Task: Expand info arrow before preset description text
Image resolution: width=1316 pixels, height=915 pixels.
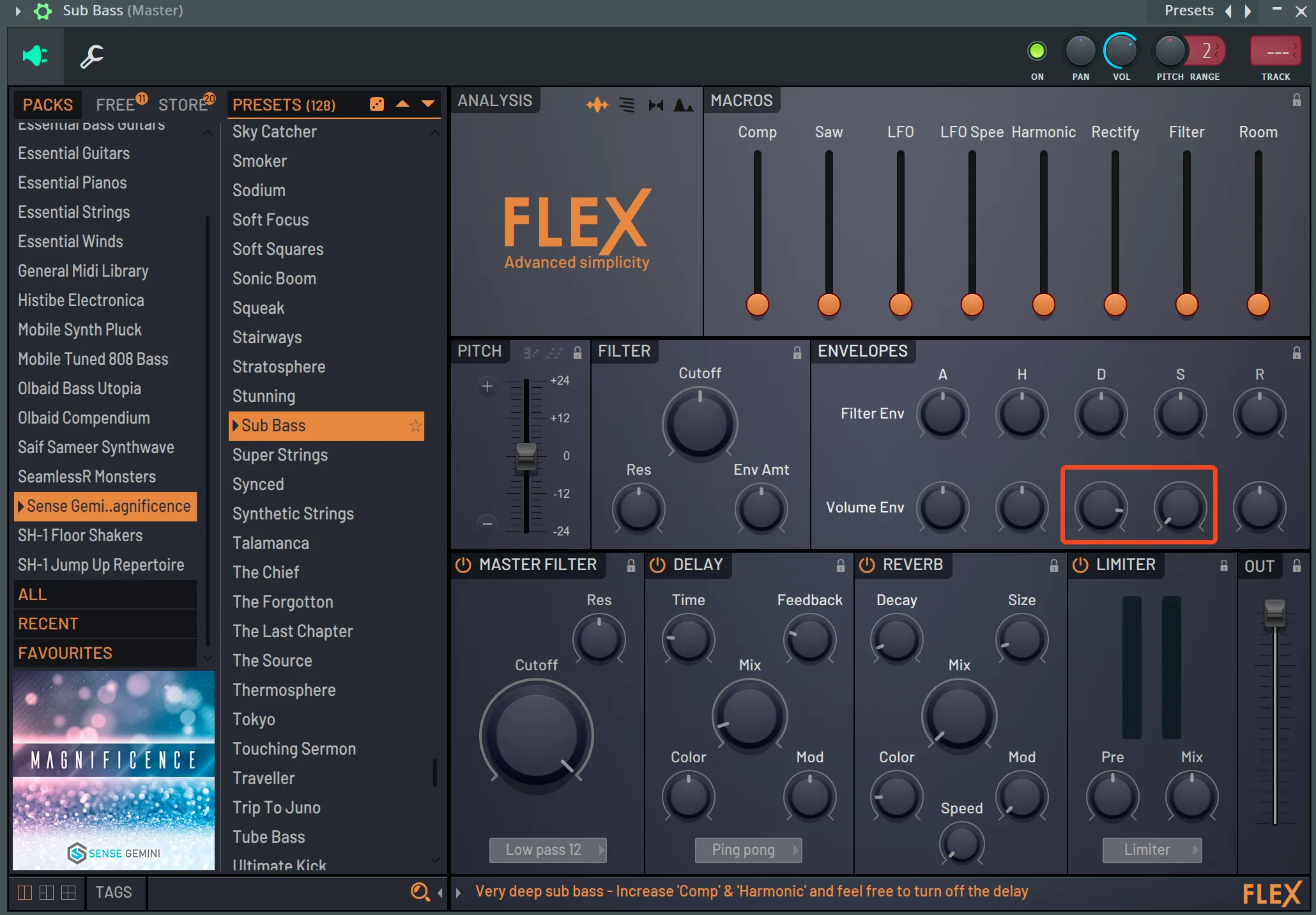Action: [458, 893]
